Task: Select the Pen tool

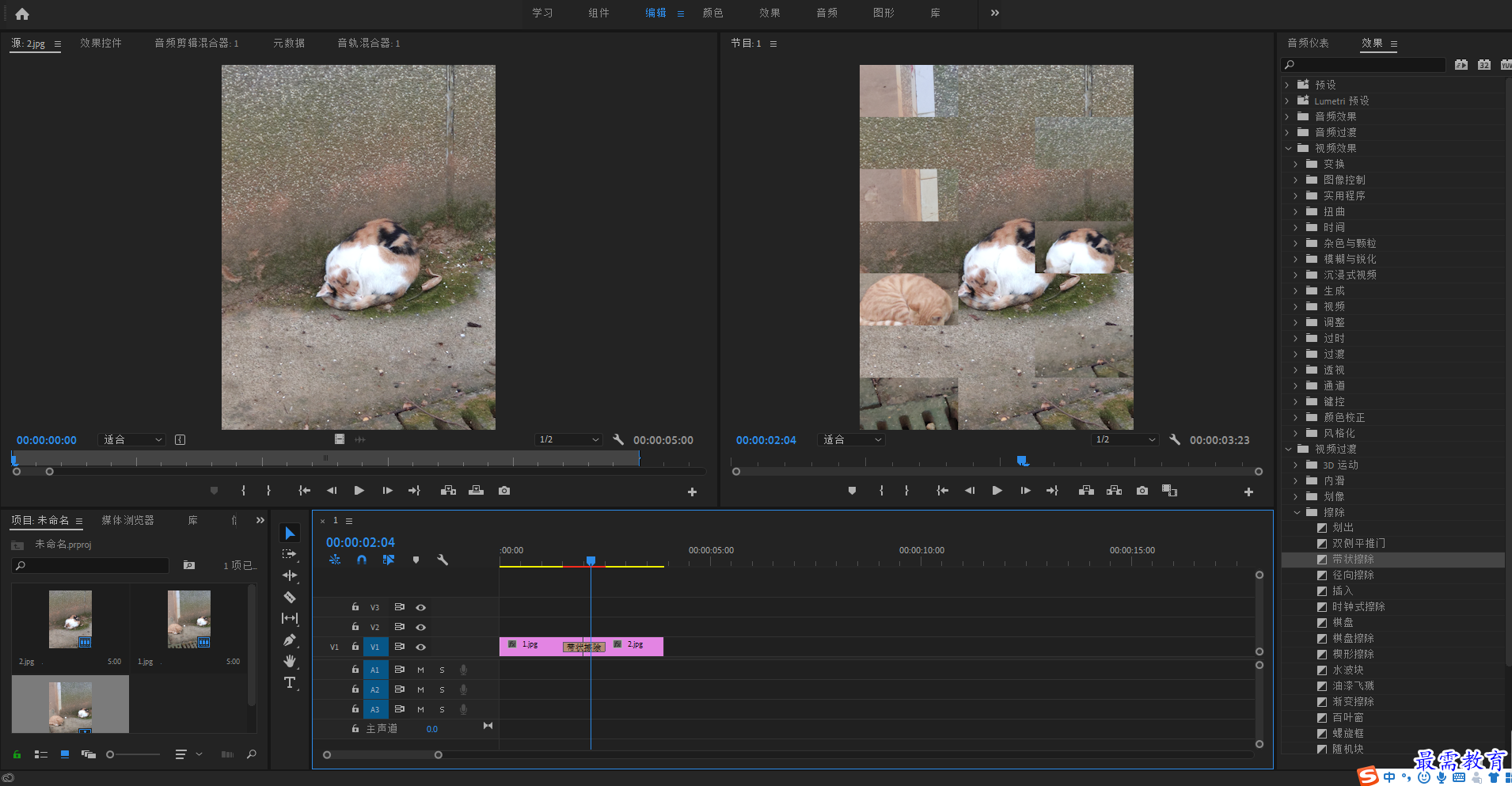Action: (290, 640)
